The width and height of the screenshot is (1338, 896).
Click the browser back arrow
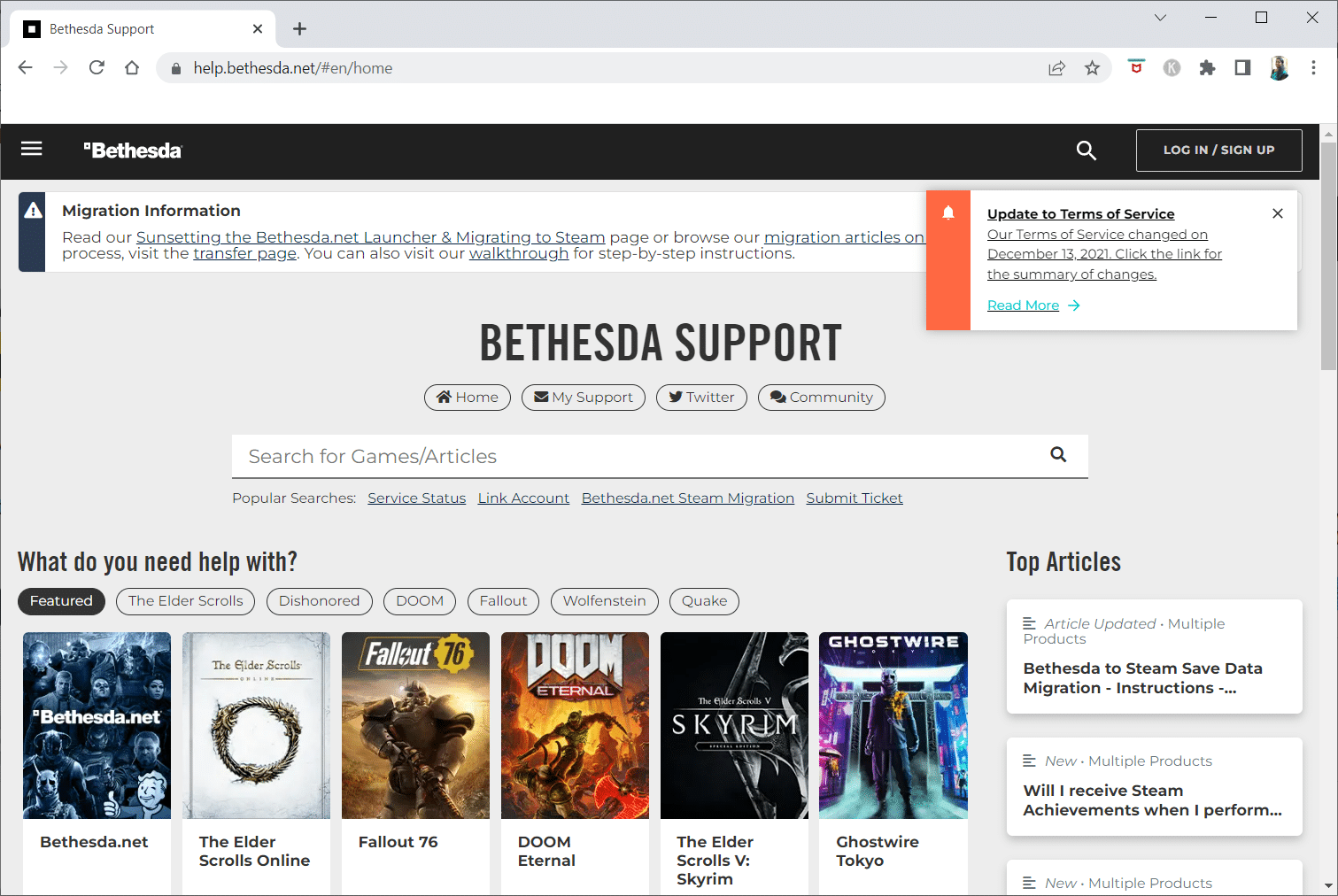(25, 68)
